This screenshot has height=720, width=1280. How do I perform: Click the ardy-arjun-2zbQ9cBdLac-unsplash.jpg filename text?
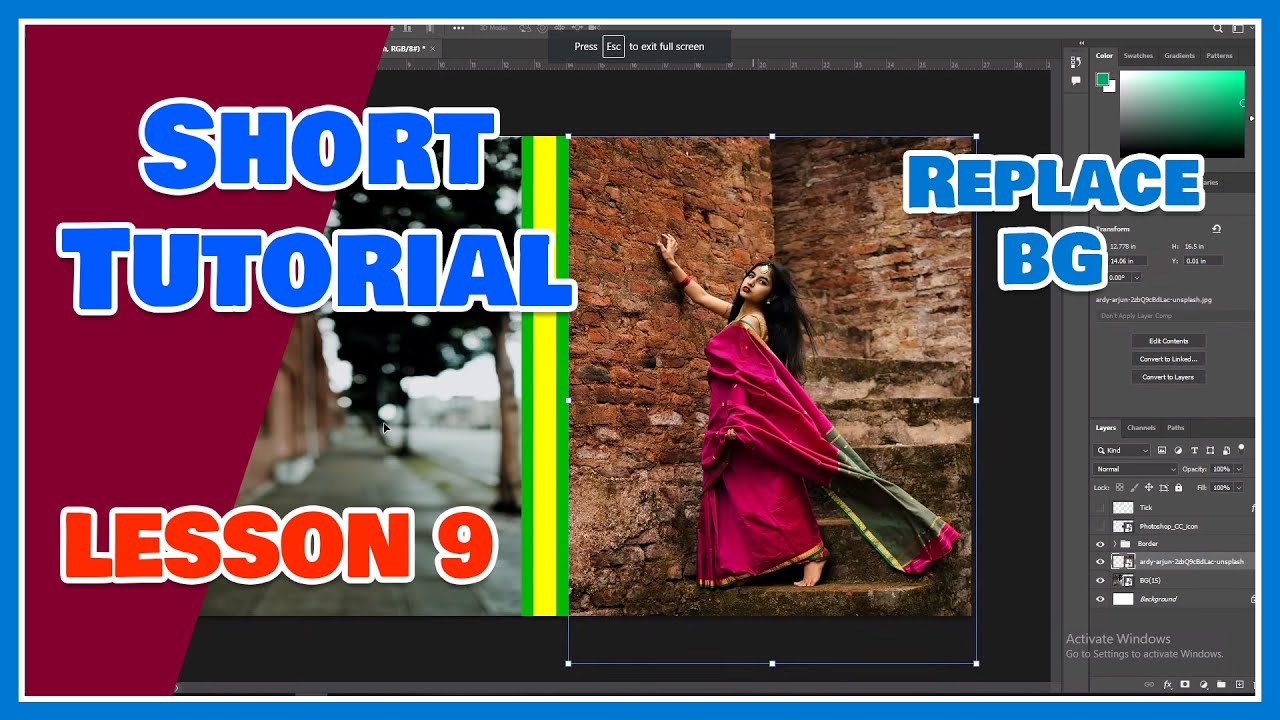click(1154, 300)
